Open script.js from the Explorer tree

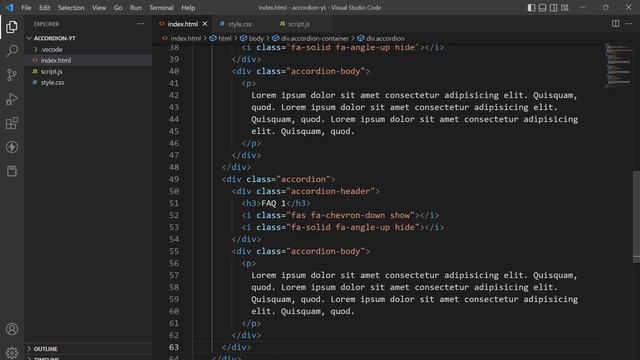[x=51, y=71]
